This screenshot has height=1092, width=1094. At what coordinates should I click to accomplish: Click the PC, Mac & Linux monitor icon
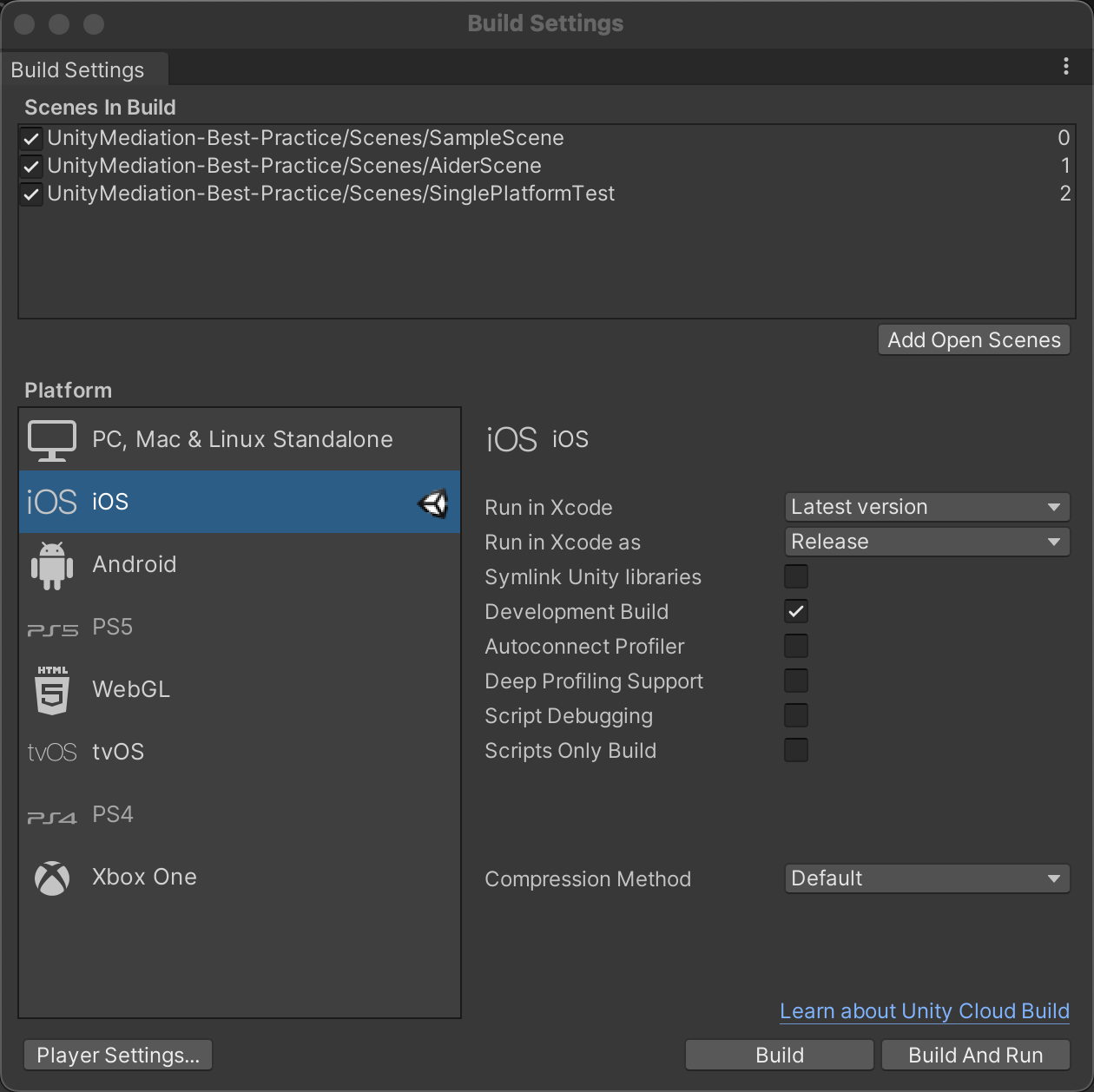pyautogui.click(x=52, y=440)
